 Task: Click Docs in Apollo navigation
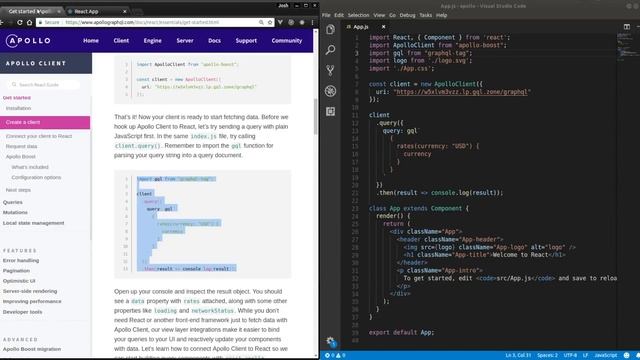[x=214, y=40]
